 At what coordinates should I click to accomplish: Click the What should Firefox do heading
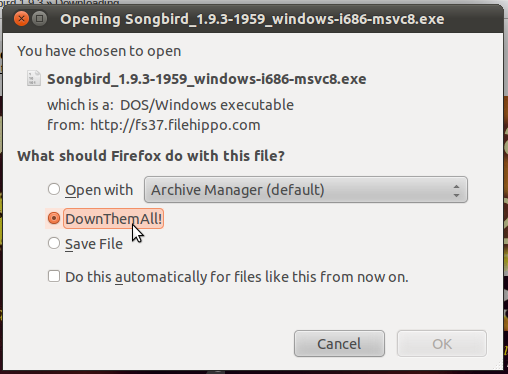[151, 156]
